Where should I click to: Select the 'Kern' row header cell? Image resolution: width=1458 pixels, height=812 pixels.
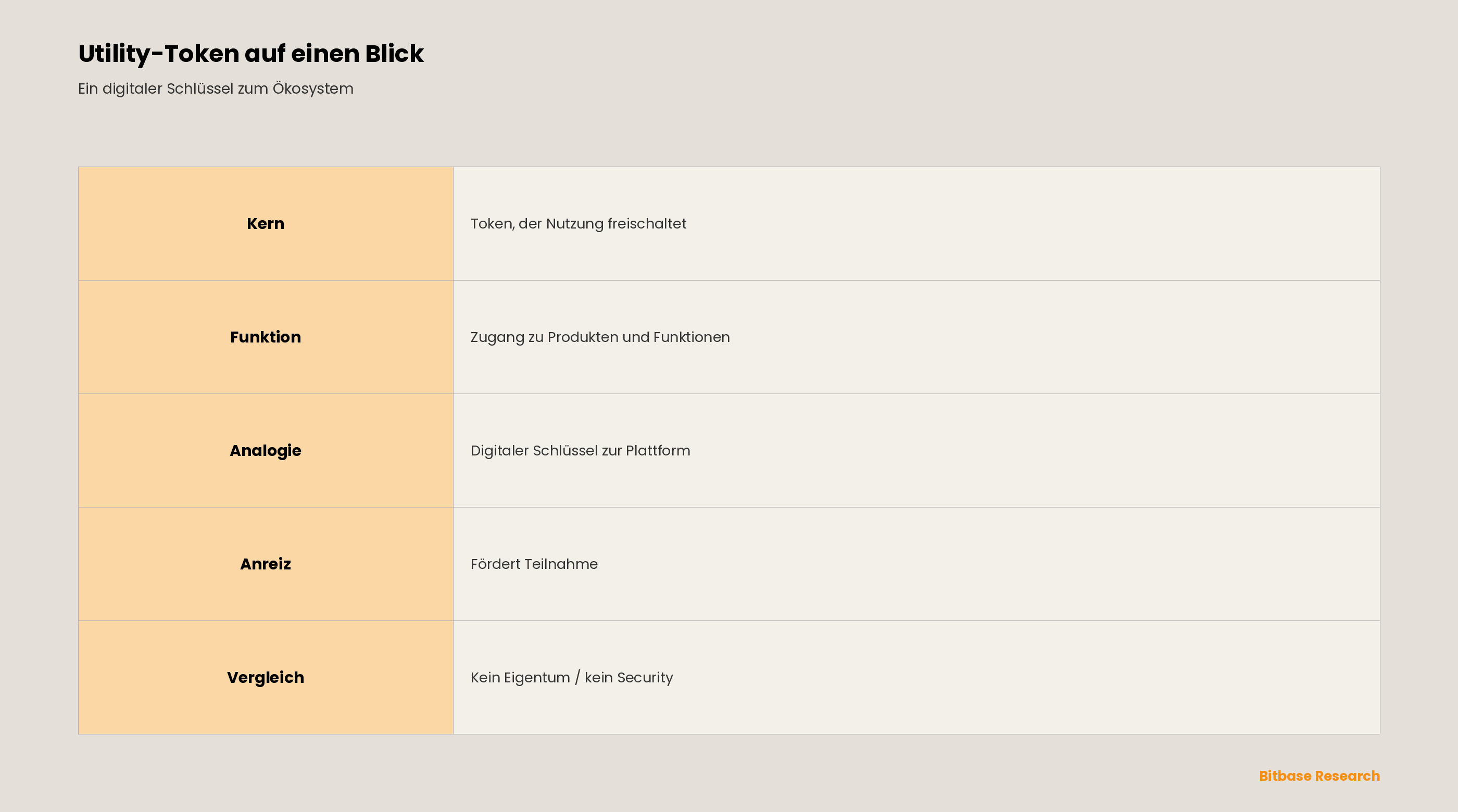(x=266, y=223)
